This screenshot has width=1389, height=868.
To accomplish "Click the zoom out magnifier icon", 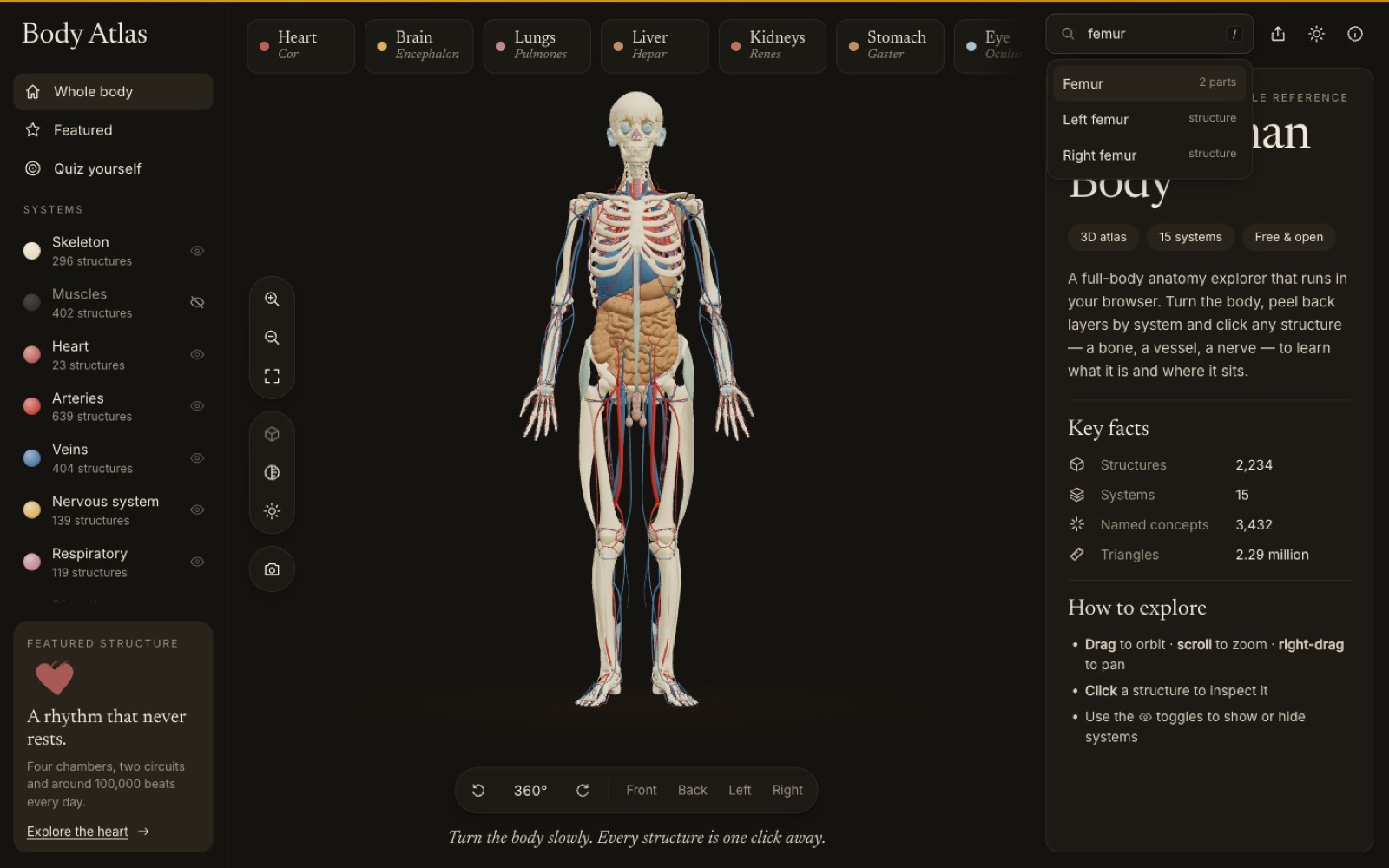I will coord(272,338).
